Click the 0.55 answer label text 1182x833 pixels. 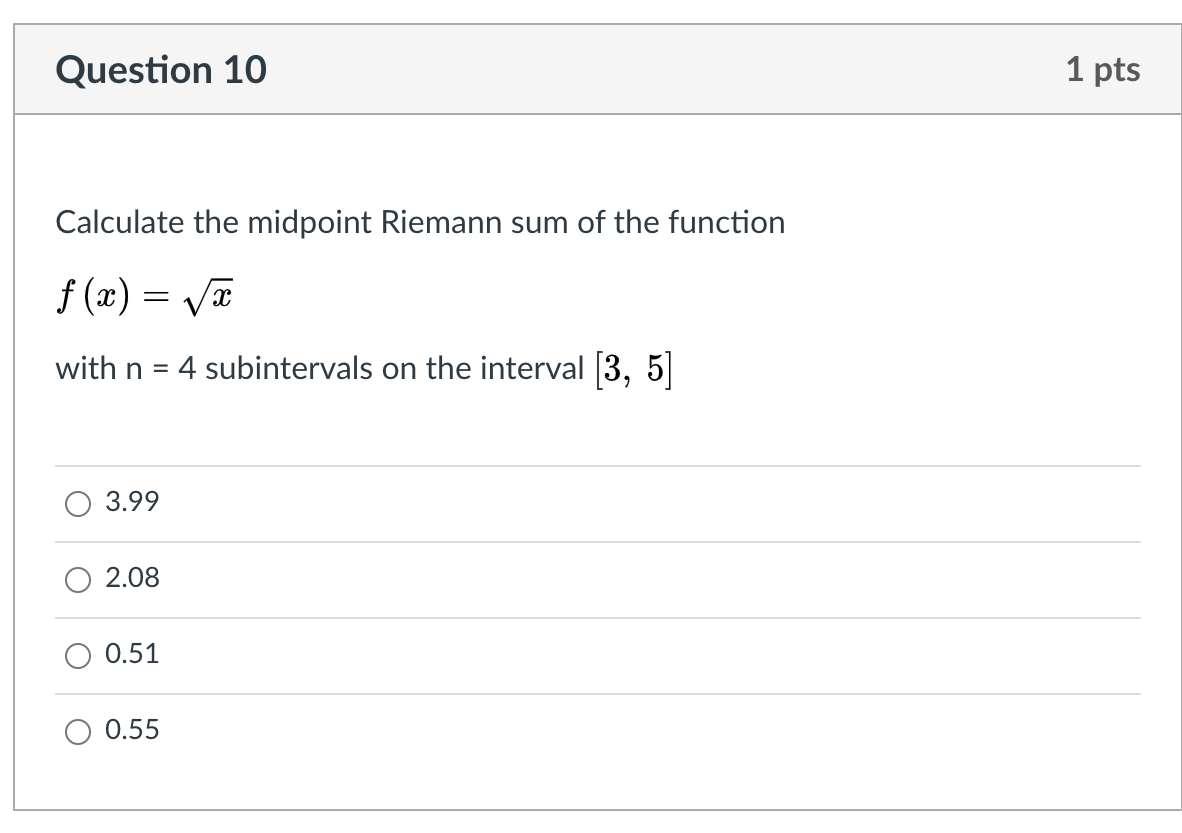click(132, 730)
